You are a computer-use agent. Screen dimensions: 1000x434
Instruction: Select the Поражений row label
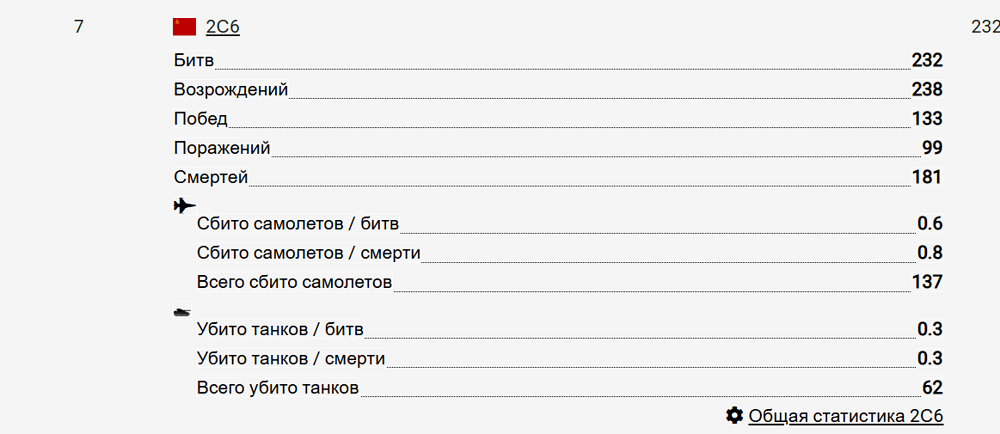222,148
